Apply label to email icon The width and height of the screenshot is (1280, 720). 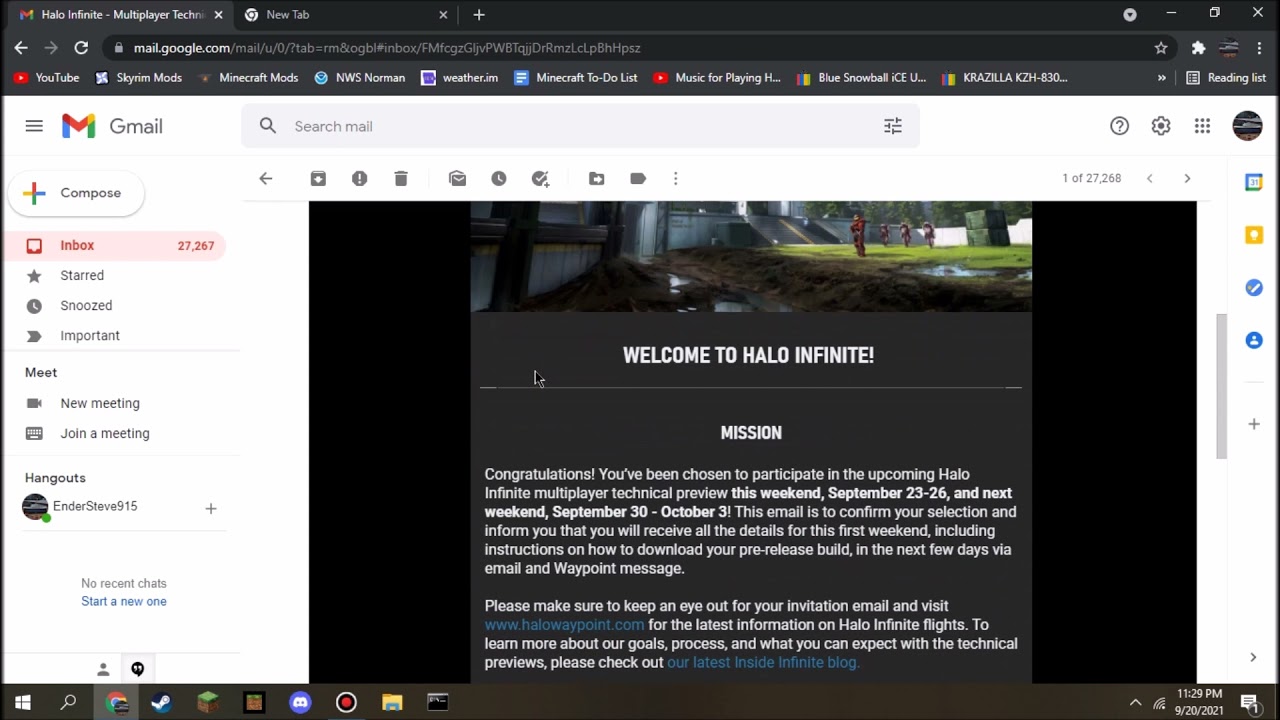coord(638,178)
